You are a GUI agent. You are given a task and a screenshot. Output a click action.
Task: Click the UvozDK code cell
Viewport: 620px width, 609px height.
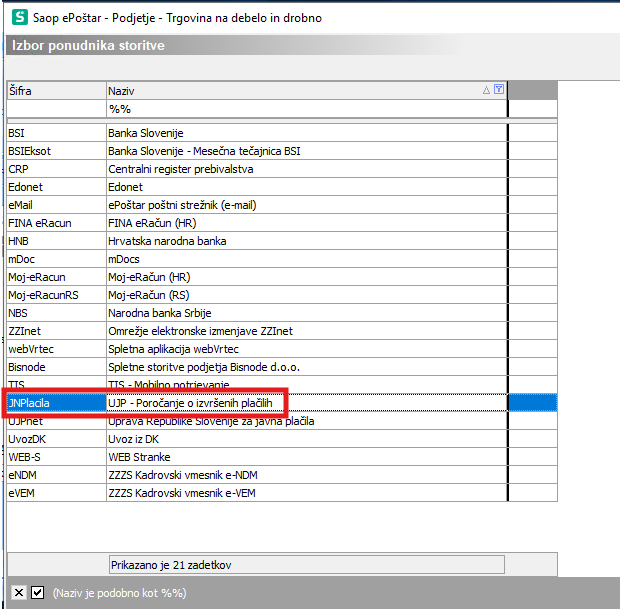[57, 439]
